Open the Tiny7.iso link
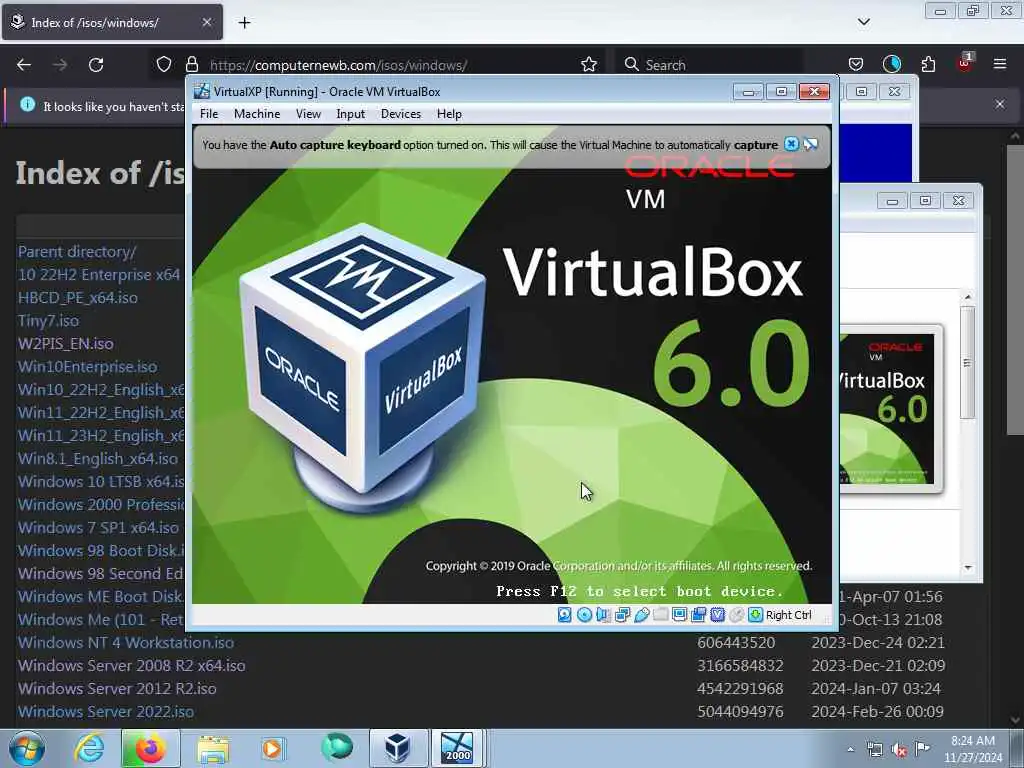Image resolution: width=1024 pixels, height=768 pixels. tap(48, 321)
